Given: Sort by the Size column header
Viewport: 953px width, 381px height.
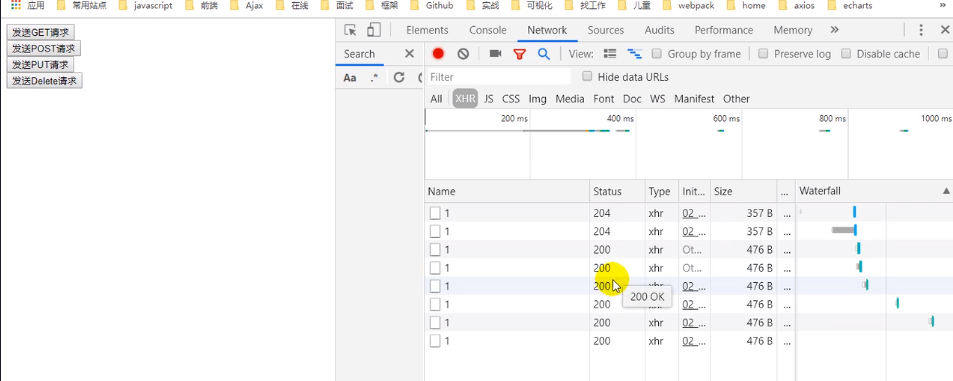Looking at the screenshot, I should [744, 191].
